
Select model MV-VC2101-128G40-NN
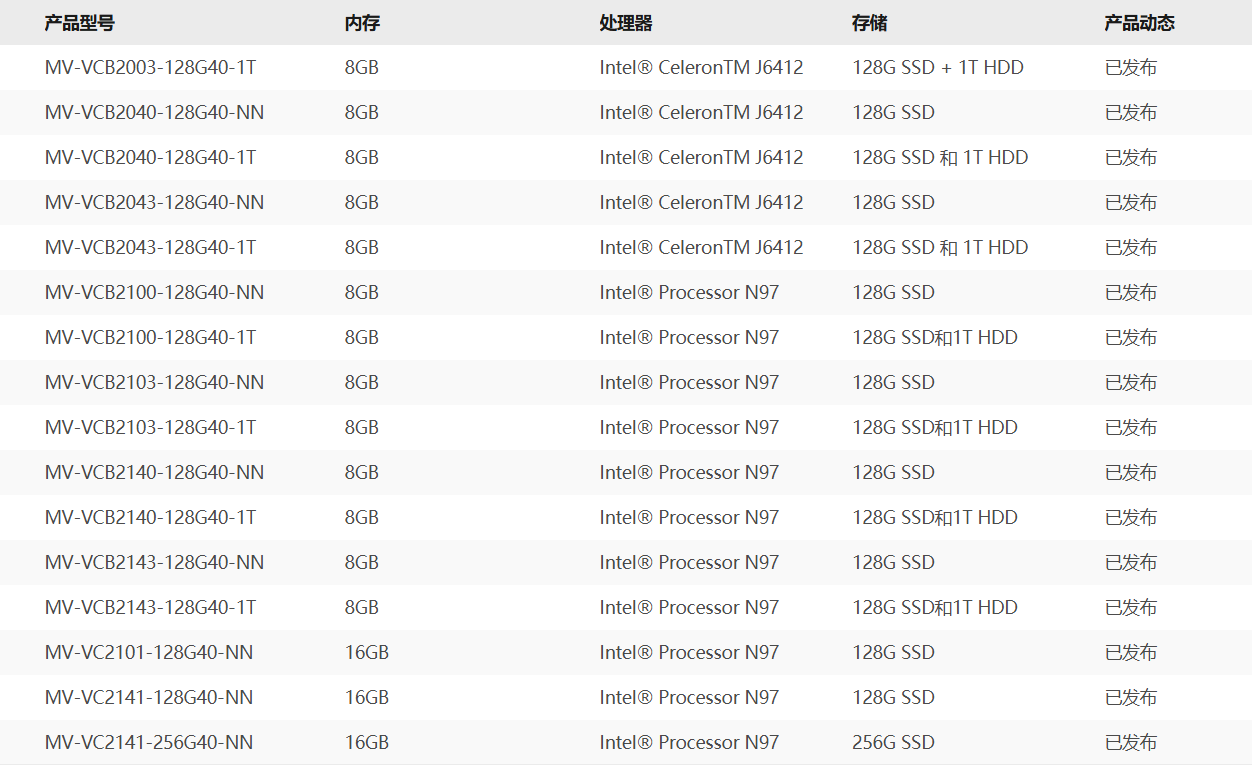point(149,653)
